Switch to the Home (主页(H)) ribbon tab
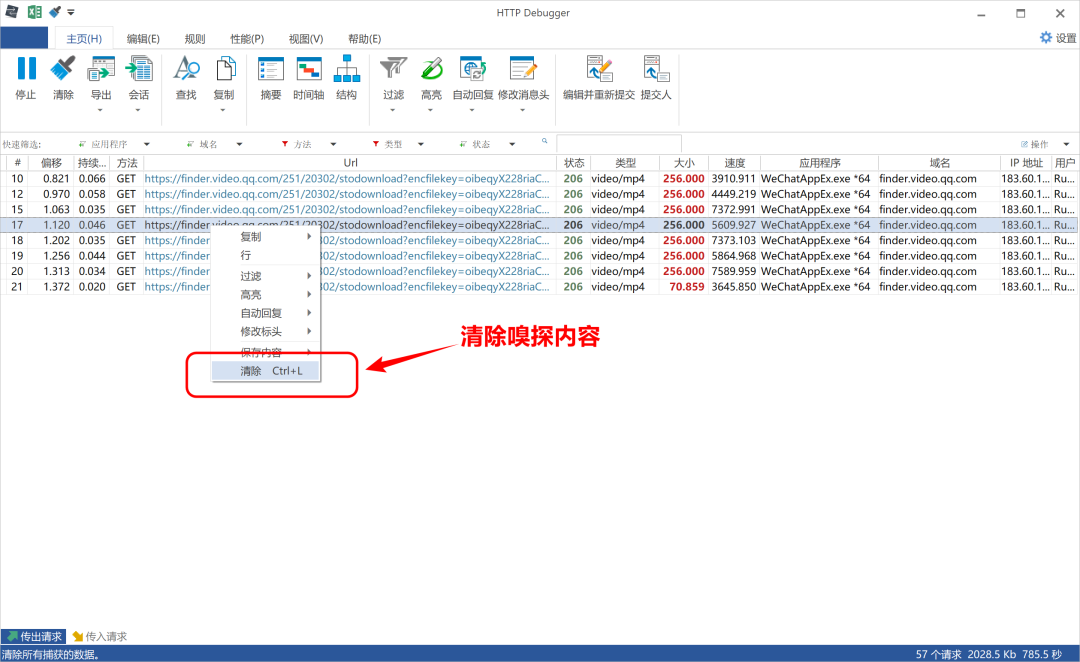The width and height of the screenshot is (1080, 662). (x=84, y=39)
